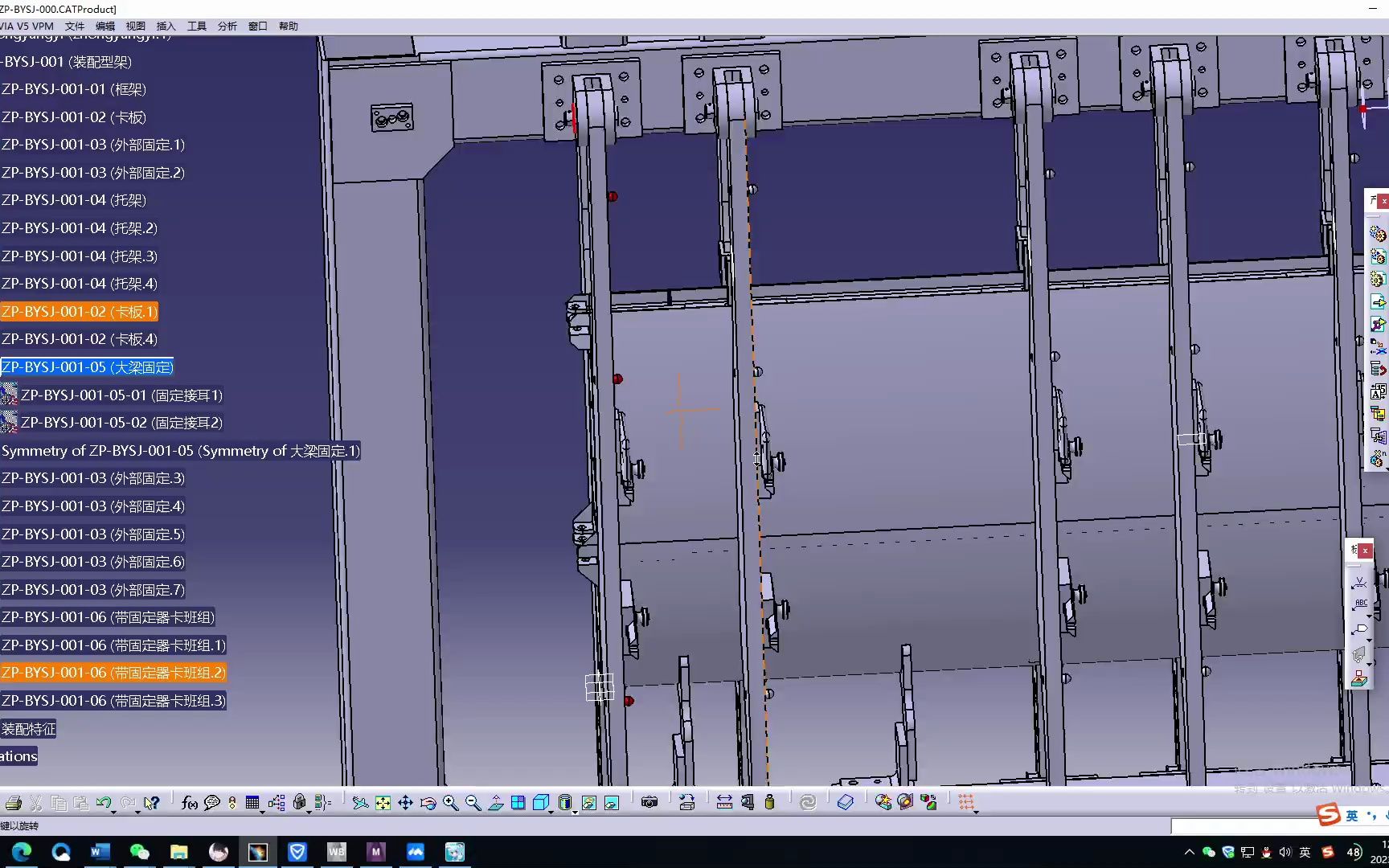Click the Print icon in bottom toolbar

(x=13, y=802)
